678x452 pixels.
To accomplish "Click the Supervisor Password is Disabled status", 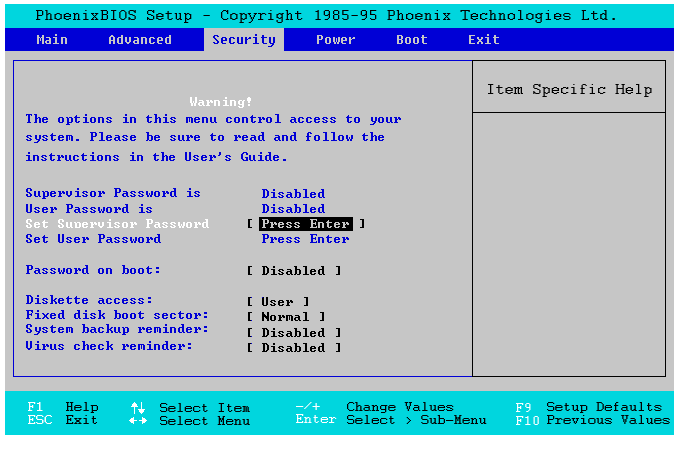I will pos(293,194).
